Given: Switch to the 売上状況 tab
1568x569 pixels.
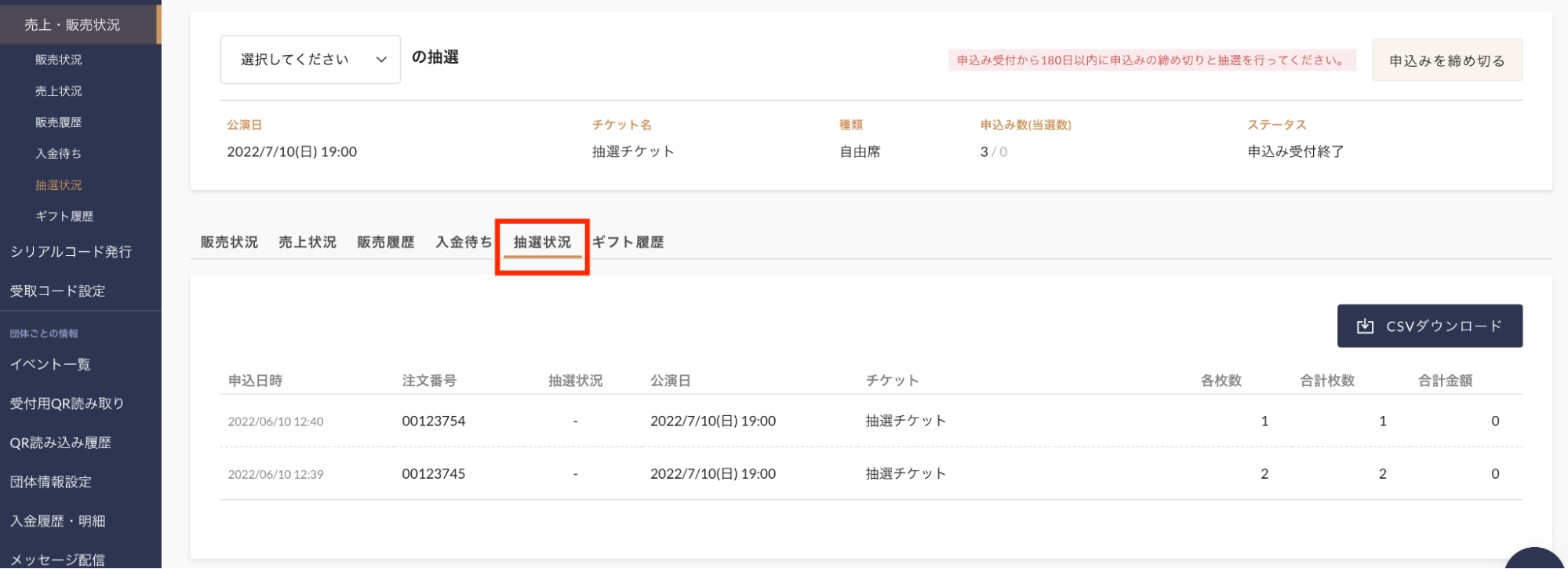Looking at the screenshot, I should (307, 243).
